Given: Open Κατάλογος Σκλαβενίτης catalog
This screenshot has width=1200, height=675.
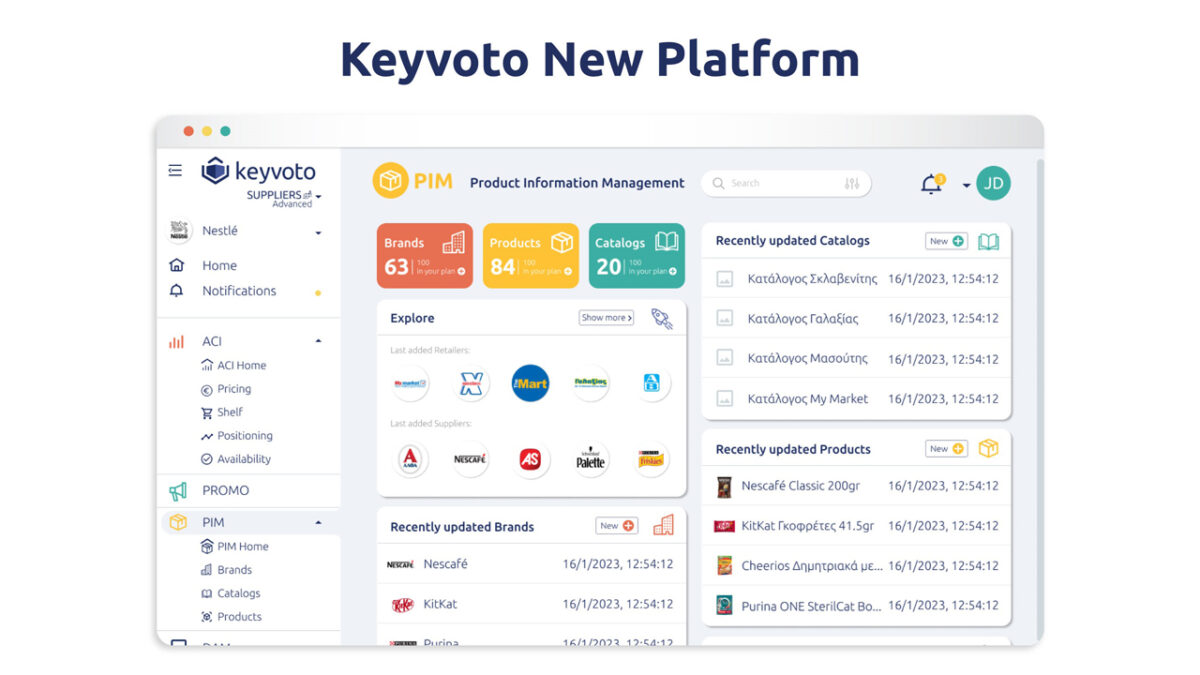Looking at the screenshot, I should (856, 279).
